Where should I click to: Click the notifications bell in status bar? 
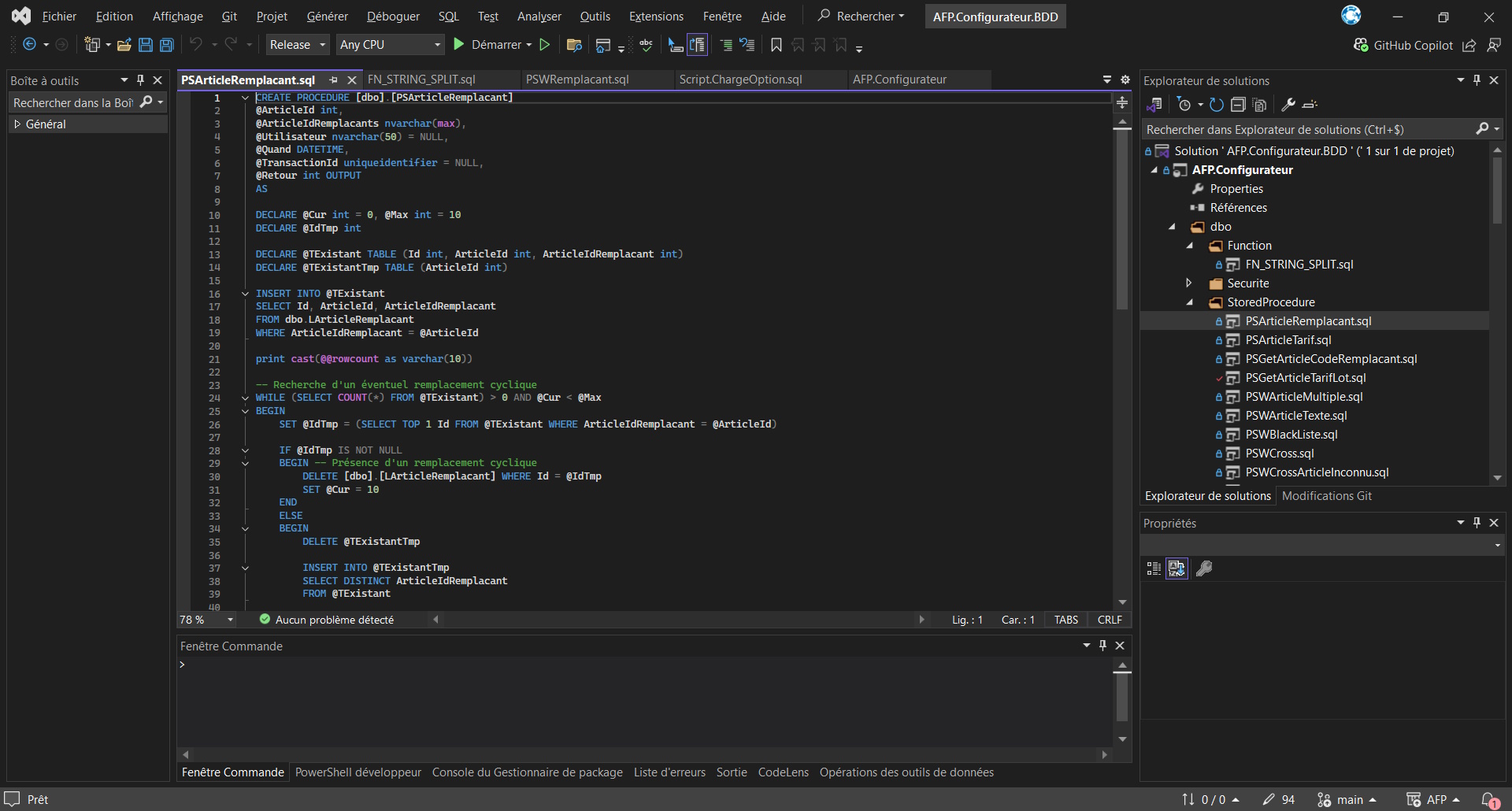[x=1489, y=799]
